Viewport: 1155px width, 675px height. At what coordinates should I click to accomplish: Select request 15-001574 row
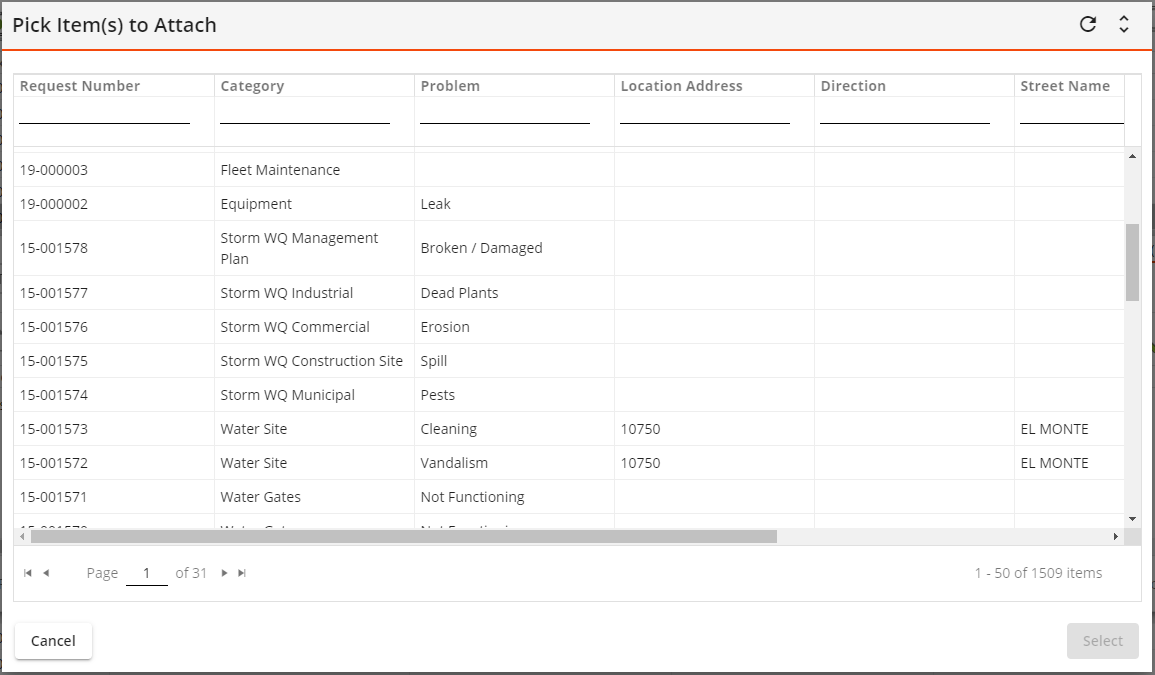(x=569, y=394)
